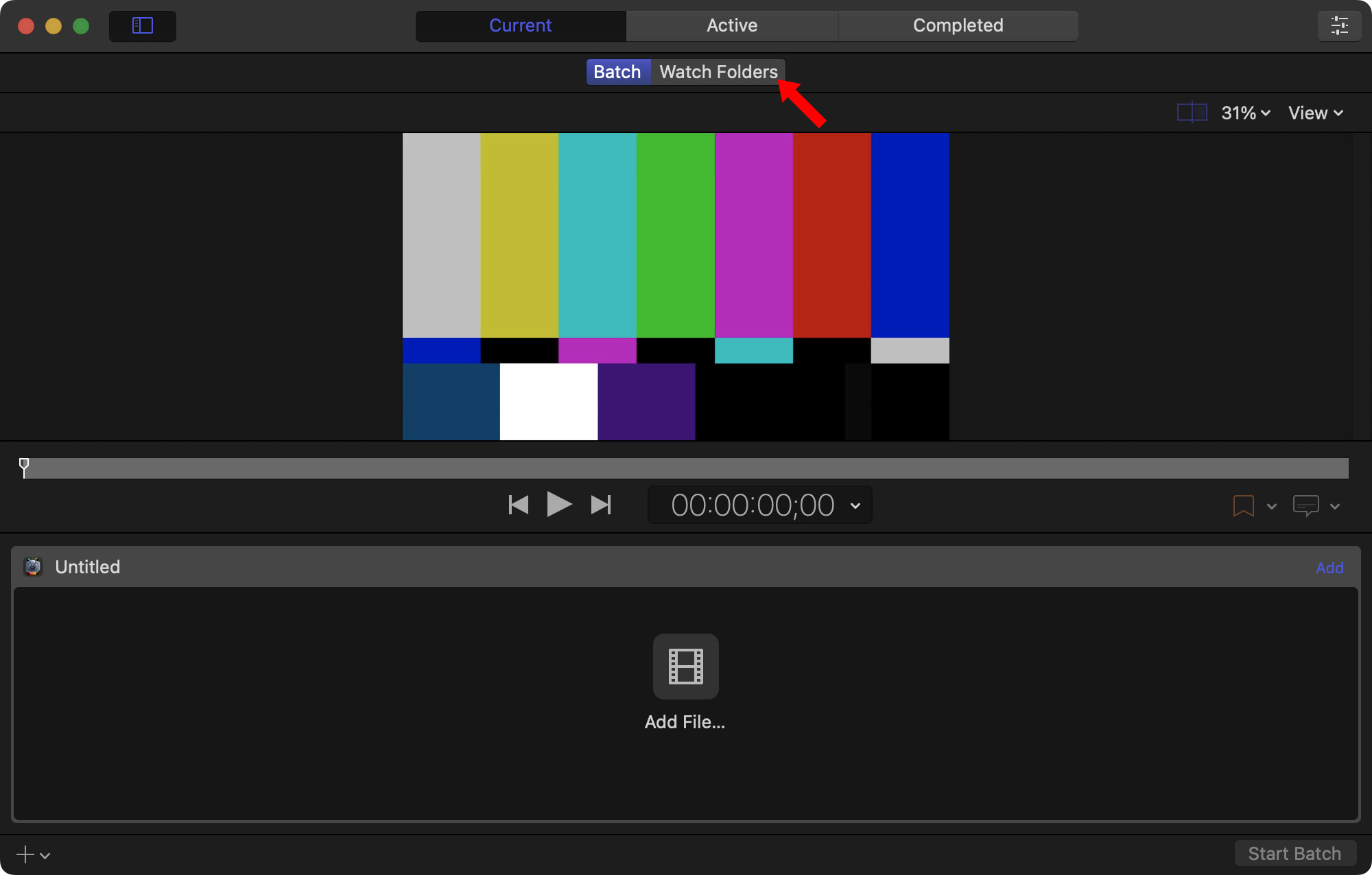The image size is (1372, 875).
Task: Click the Start Batch button
Action: click(1294, 854)
